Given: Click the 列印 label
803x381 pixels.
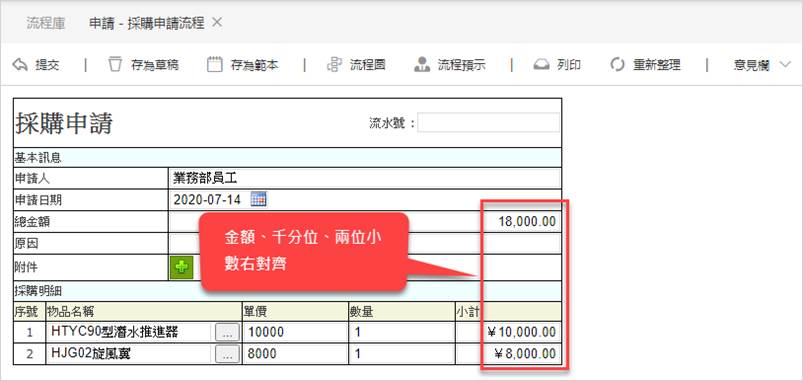Looking at the screenshot, I should [x=569, y=65].
